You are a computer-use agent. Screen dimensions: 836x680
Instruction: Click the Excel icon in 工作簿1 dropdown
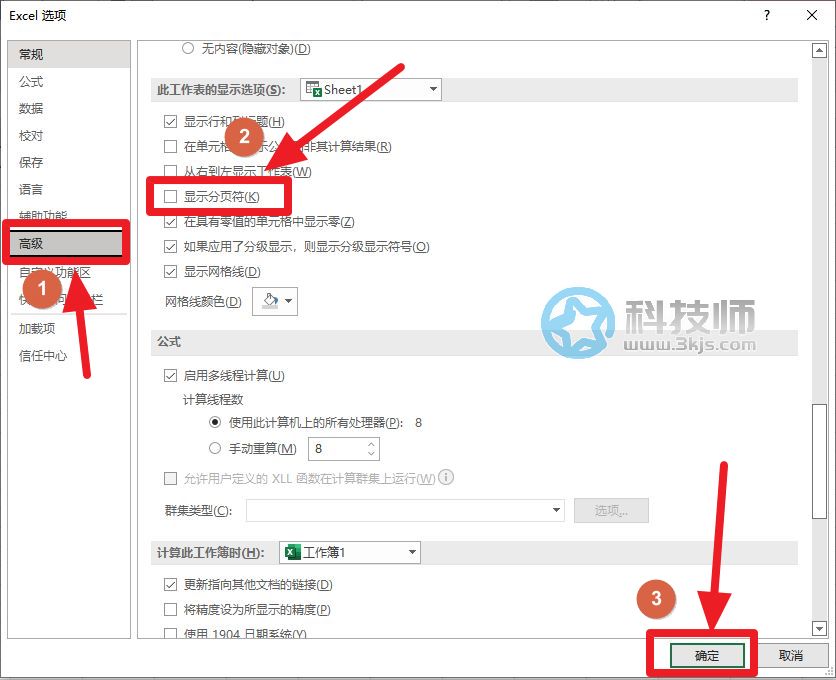pyautogui.click(x=292, y=552)
